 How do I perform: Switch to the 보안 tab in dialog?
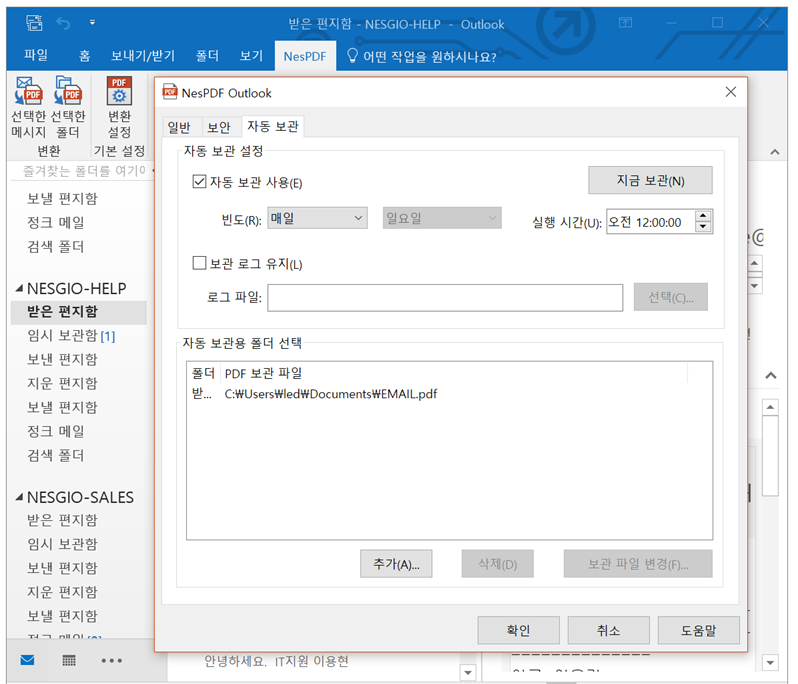click(x=218, y=127)
